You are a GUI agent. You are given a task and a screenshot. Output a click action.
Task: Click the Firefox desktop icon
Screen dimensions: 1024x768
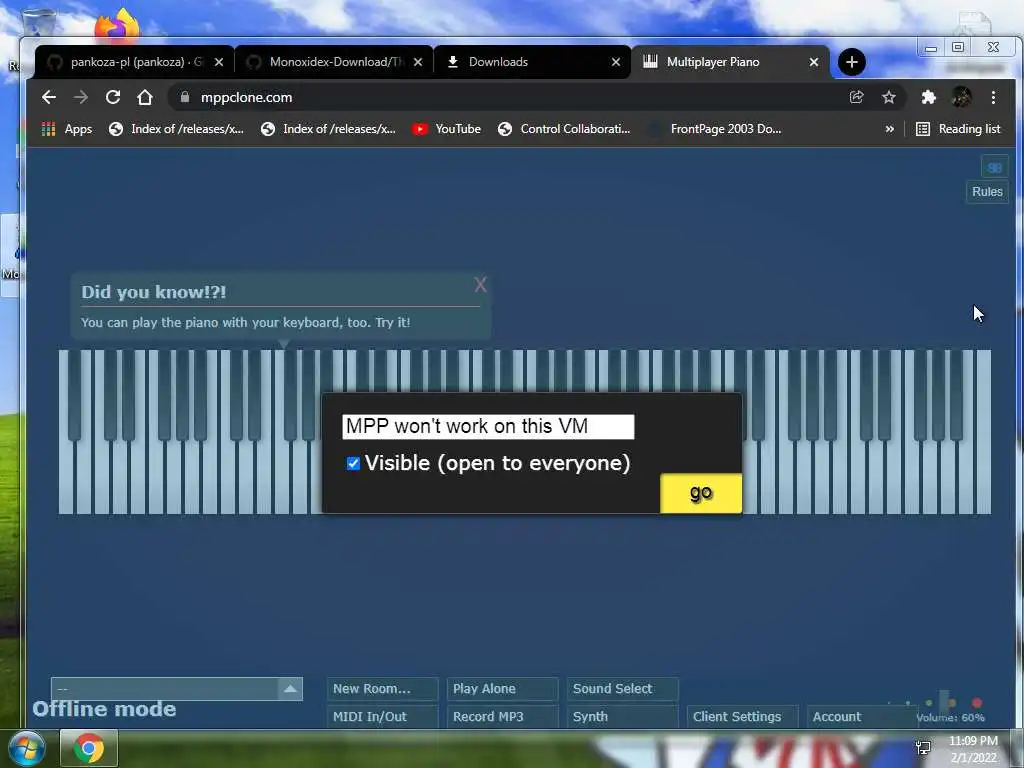point(117,24)
